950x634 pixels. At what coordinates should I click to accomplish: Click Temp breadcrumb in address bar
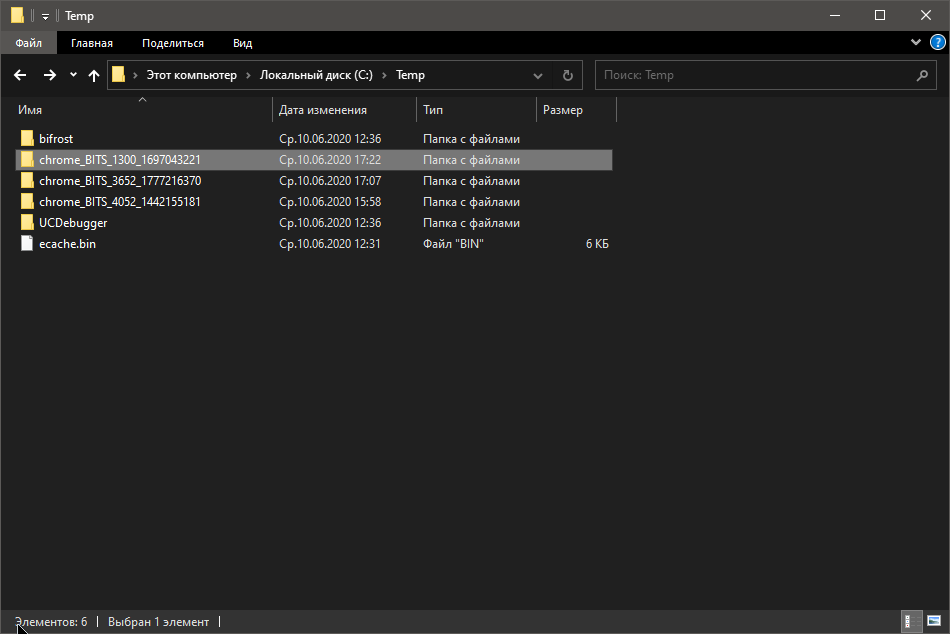(x=410, y=75)
